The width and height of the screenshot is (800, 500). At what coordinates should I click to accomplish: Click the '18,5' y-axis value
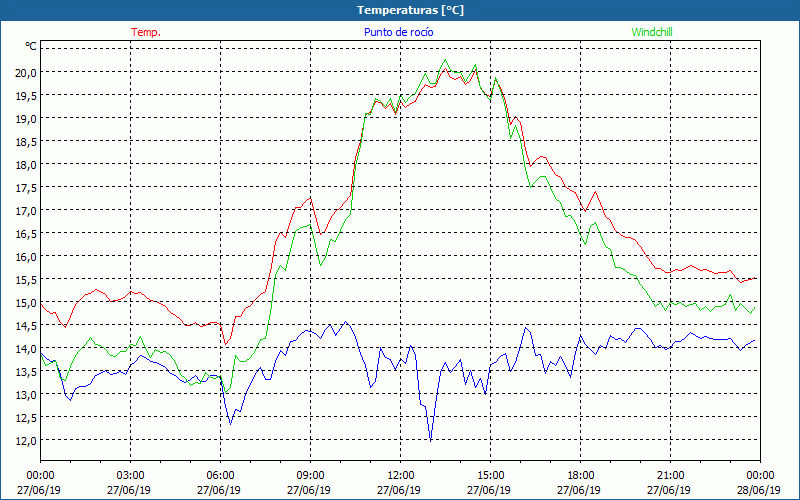coord(26,141)
